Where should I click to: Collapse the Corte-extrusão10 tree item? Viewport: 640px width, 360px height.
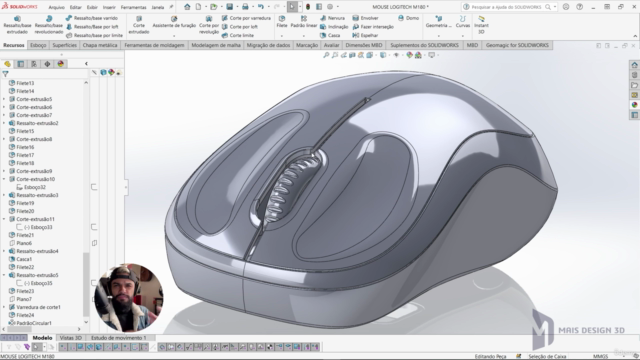coord(4,179)
